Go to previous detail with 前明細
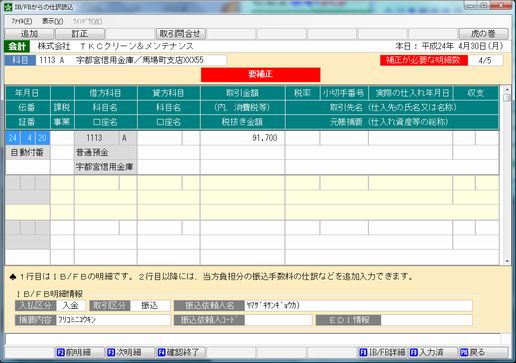The width and height of the screenshot is (516, 363). [x=80, y=352]
